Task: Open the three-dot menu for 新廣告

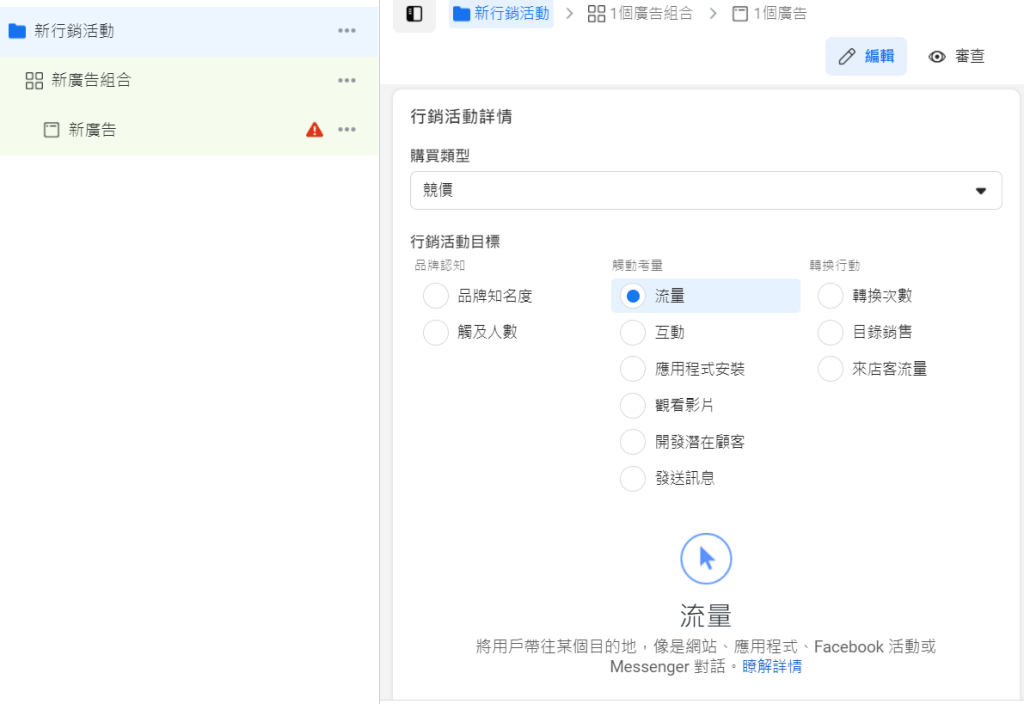Action: (347, 129)
